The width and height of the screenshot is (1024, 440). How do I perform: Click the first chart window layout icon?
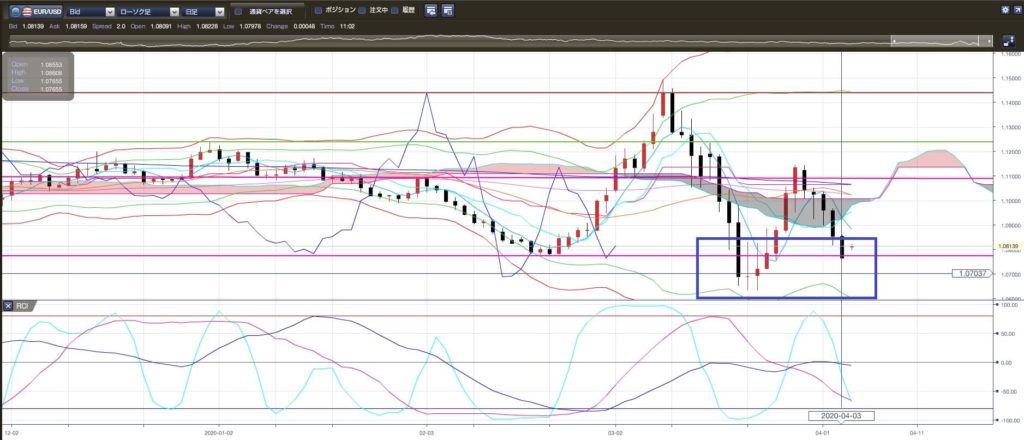point(431,10)
